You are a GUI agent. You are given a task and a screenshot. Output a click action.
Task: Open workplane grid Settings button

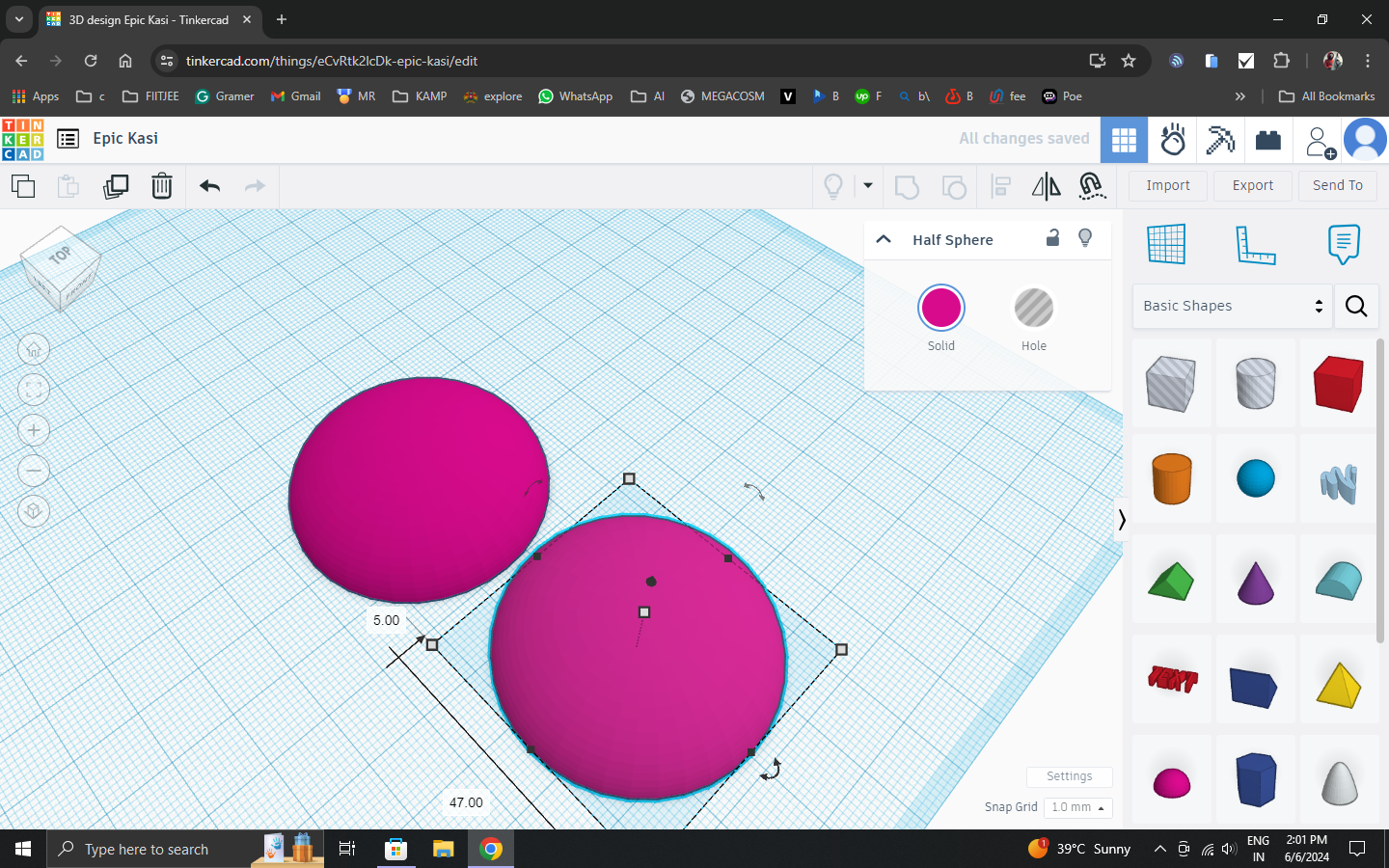[x=1069, y=776]
